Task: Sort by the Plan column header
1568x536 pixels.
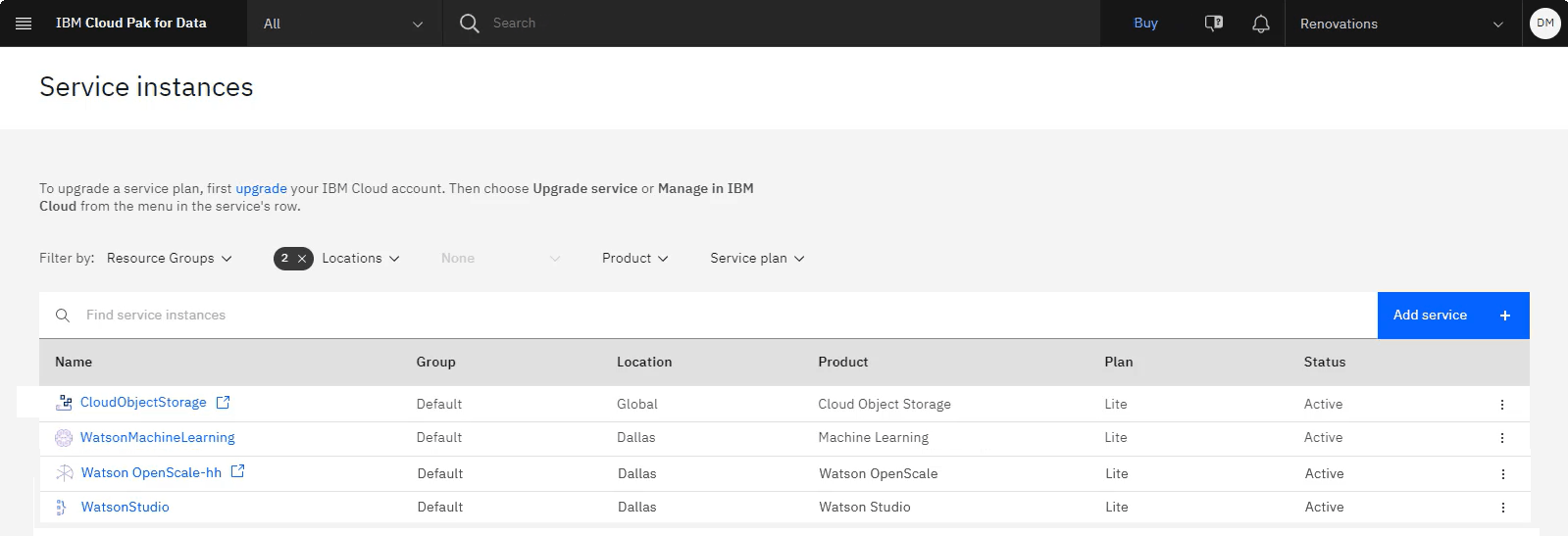Action: pyautogui.click(x=1119, y=363)
